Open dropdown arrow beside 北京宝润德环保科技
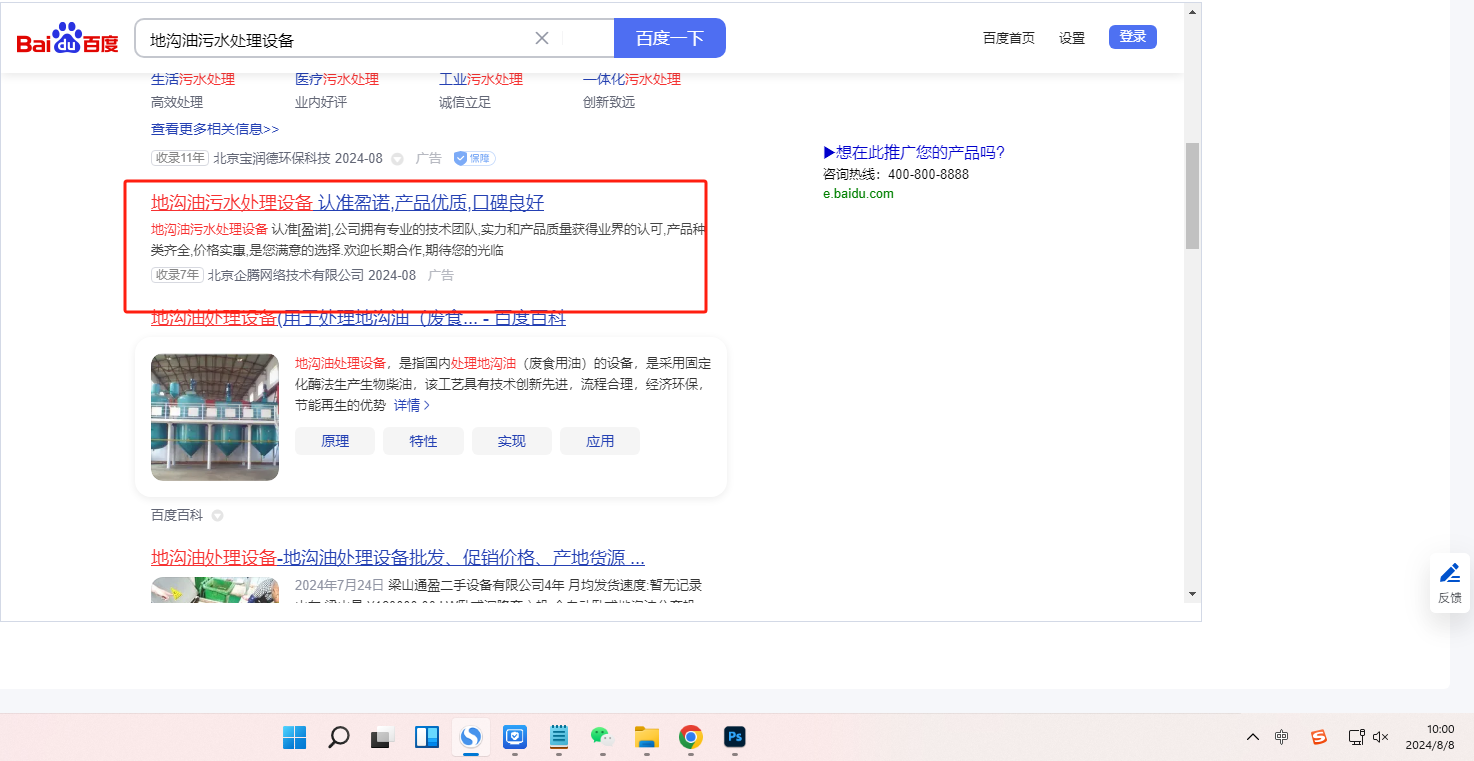Viewport: 1474px width, 761px height. 397,159
